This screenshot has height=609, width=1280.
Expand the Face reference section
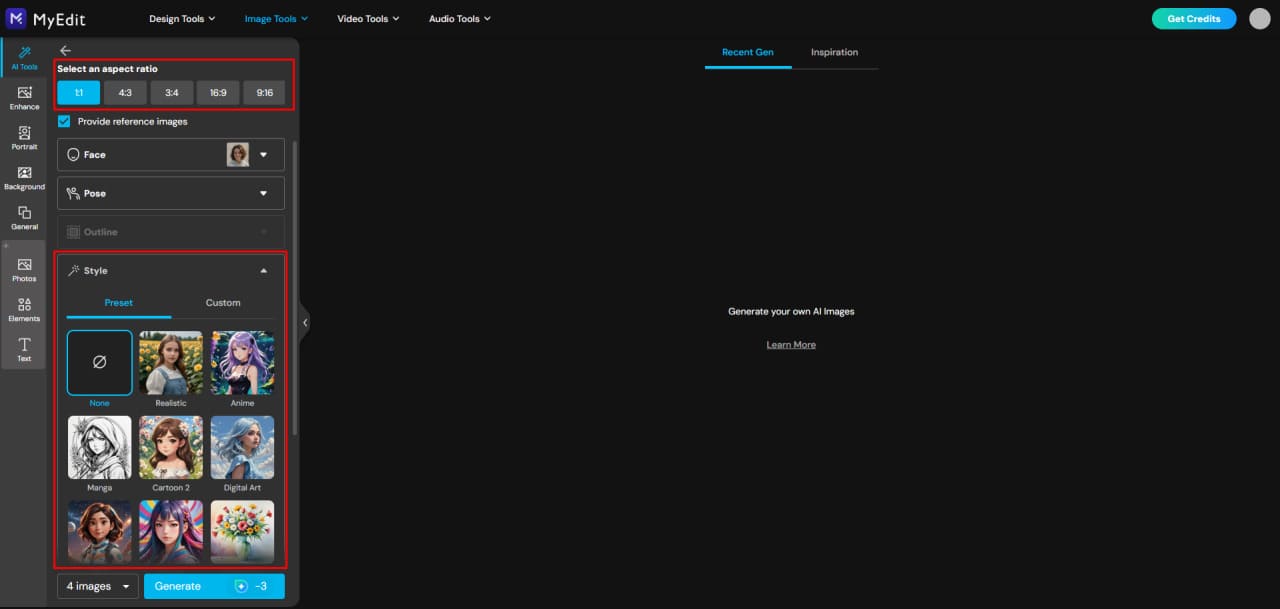point(171,155)
